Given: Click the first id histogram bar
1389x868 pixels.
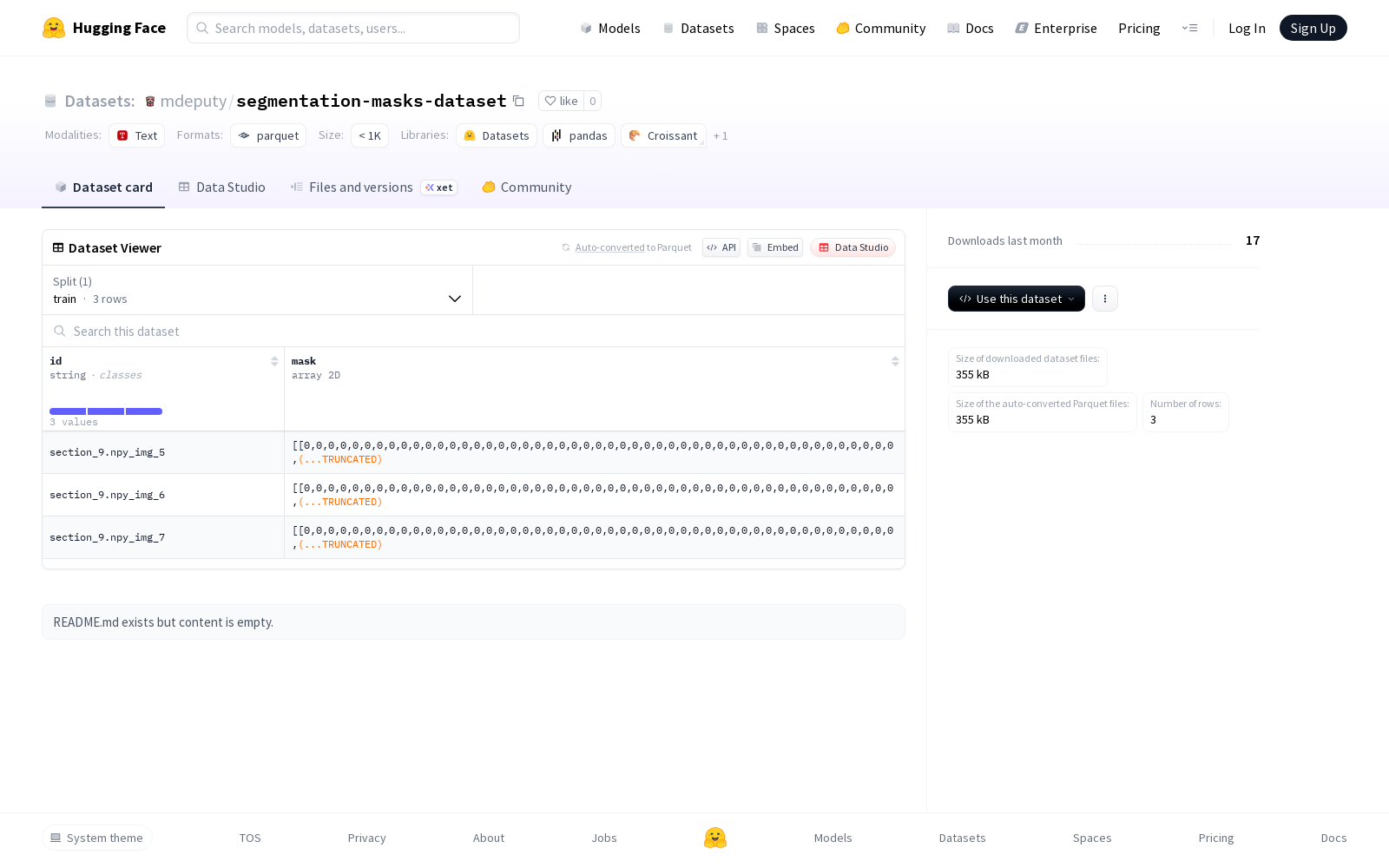Looking at the screenshot, I should [68, 411].
